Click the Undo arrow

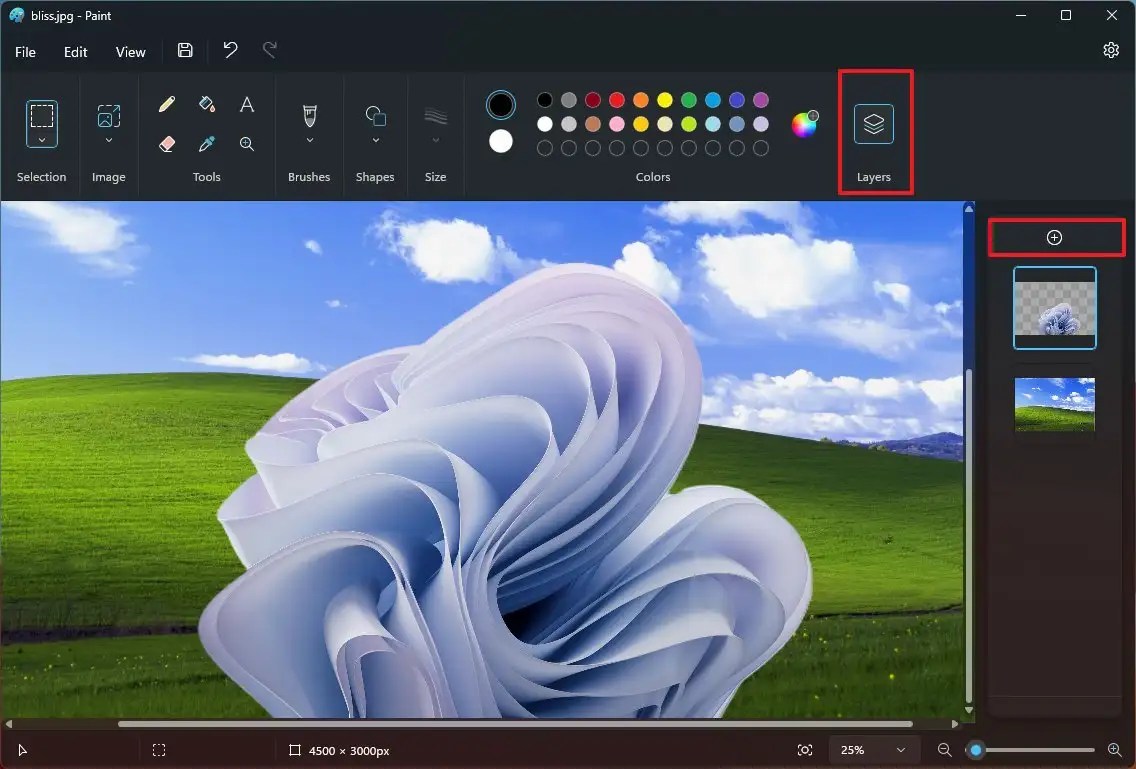pyautogui.click(x=229, y=50)
